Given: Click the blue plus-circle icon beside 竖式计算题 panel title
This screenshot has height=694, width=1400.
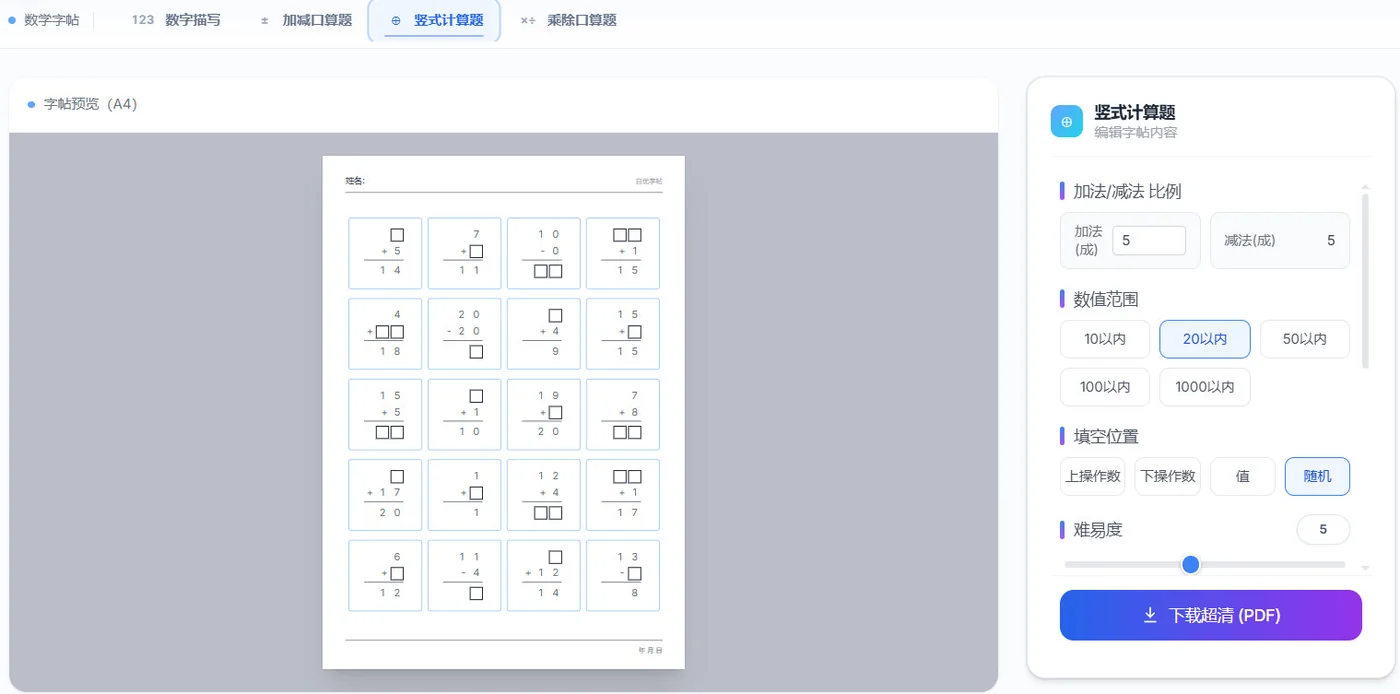Looking at the screenshot, I should pos(1067,121).
